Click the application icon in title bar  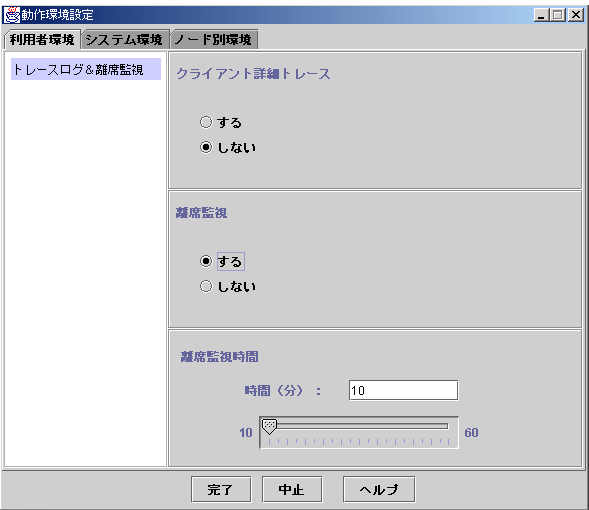click(x=12, y=15)
